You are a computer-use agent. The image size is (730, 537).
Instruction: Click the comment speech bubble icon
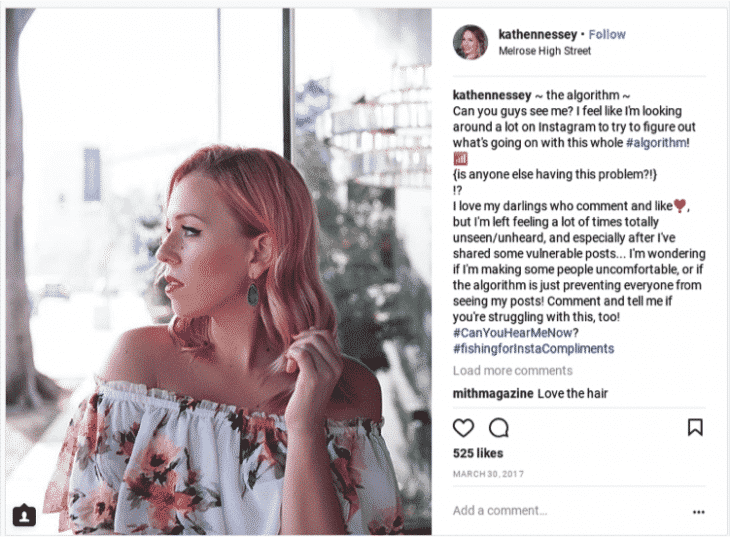pyautogui.click(x=499, y=428)
